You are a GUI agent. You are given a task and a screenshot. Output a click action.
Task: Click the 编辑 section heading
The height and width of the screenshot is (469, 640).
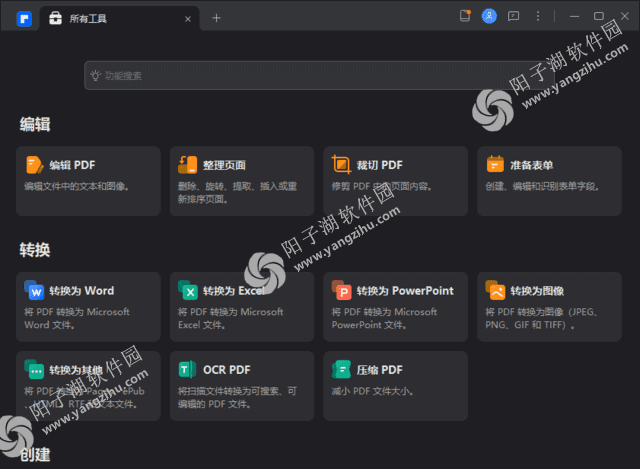pos(35,124)
